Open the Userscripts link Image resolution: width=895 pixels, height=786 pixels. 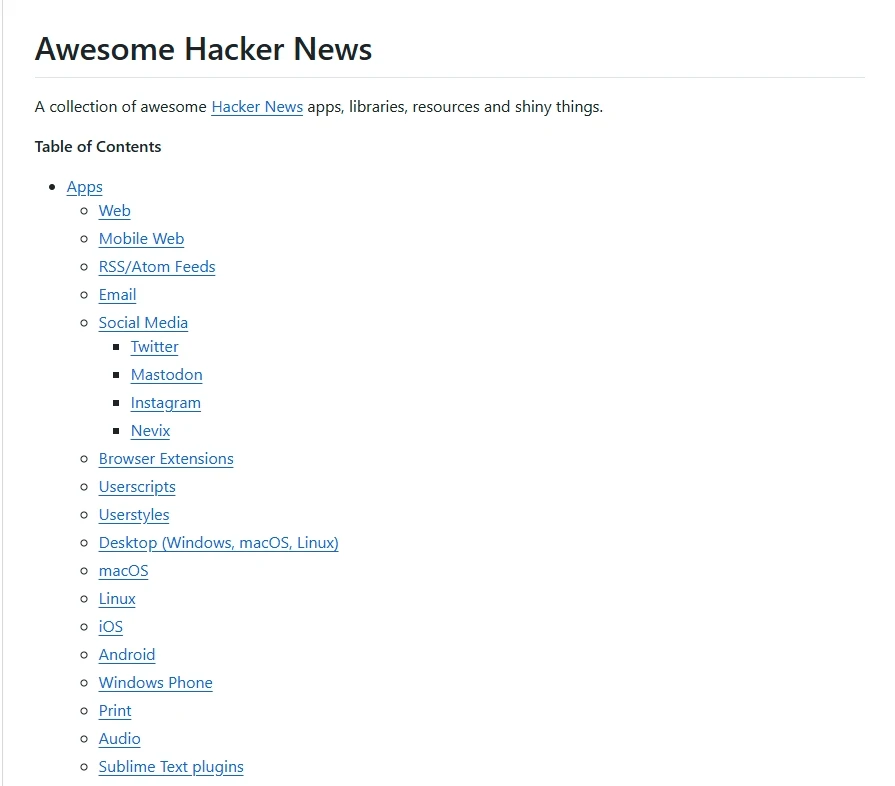pyautogui.click(x=137, y=487)
